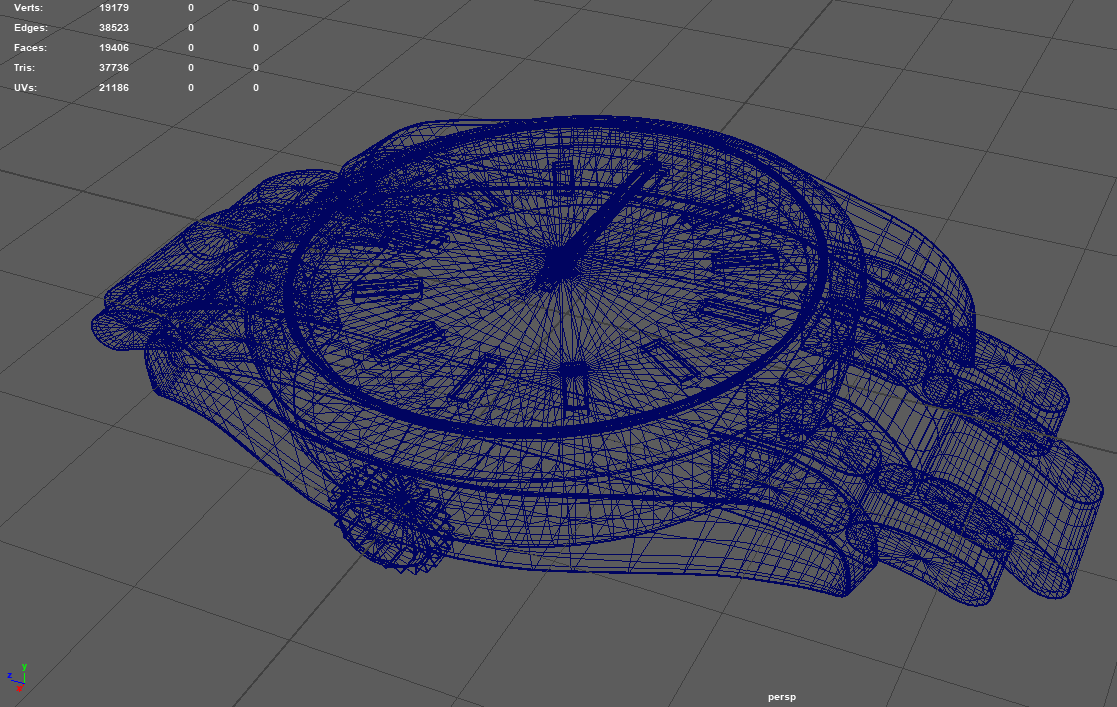Select the 'Verts:' heads-up display label

28,8
